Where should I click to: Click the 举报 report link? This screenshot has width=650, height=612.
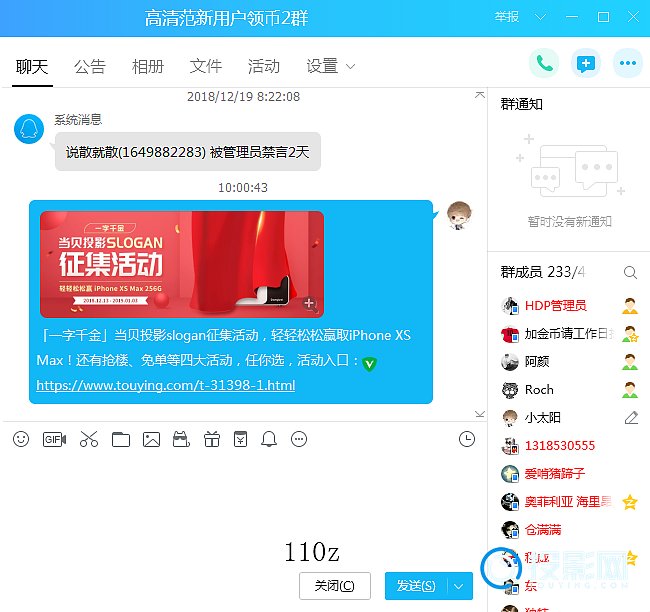click(x=506, y=17)
